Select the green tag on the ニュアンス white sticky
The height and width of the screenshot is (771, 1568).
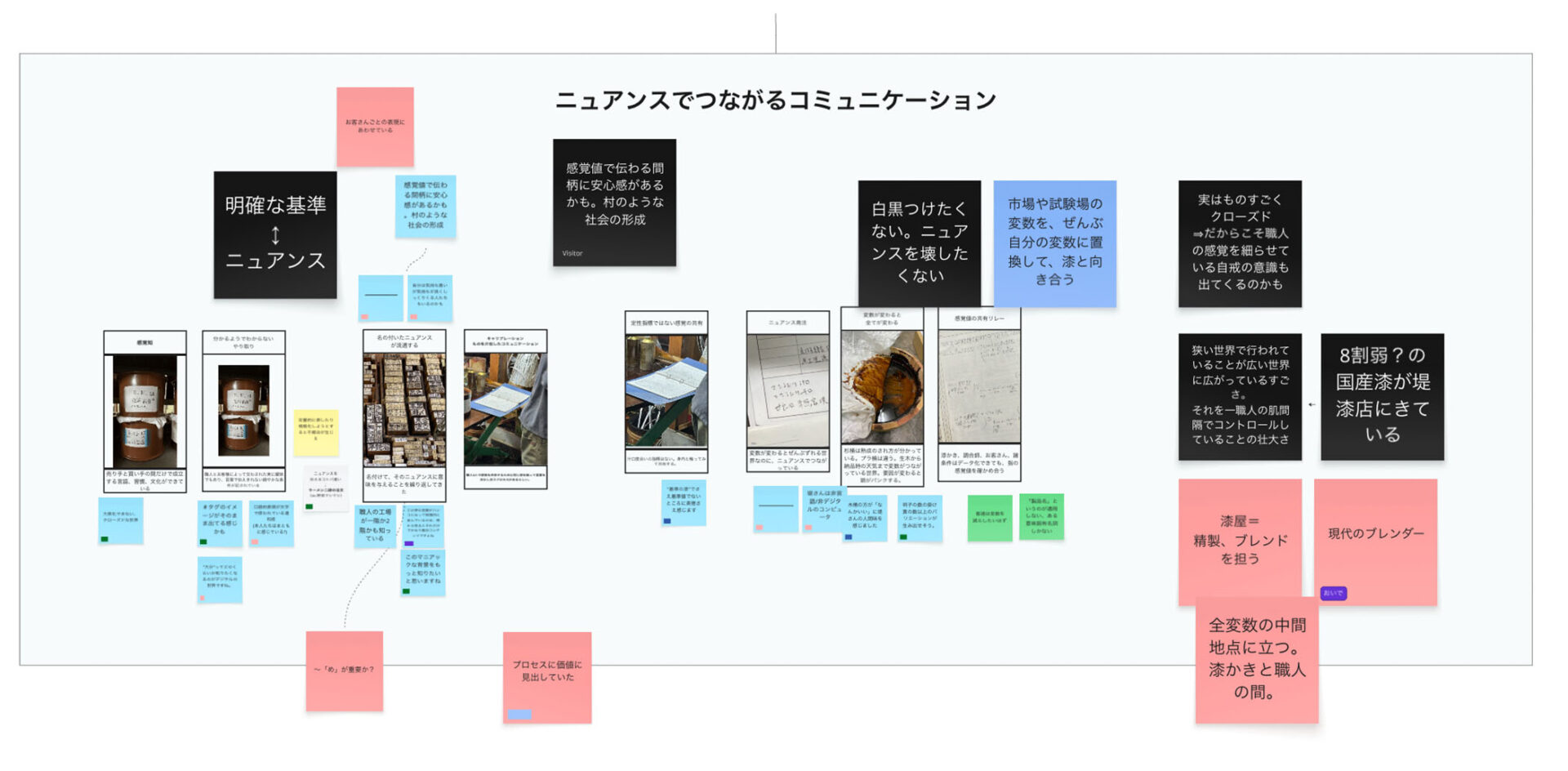point(310,507)
